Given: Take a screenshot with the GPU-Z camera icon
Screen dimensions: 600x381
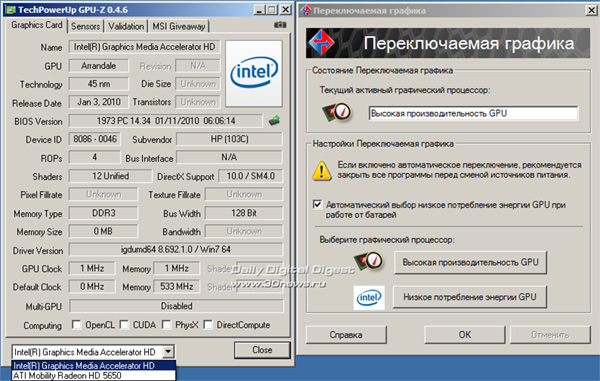Looking at the screenshot, I should 280,25.
